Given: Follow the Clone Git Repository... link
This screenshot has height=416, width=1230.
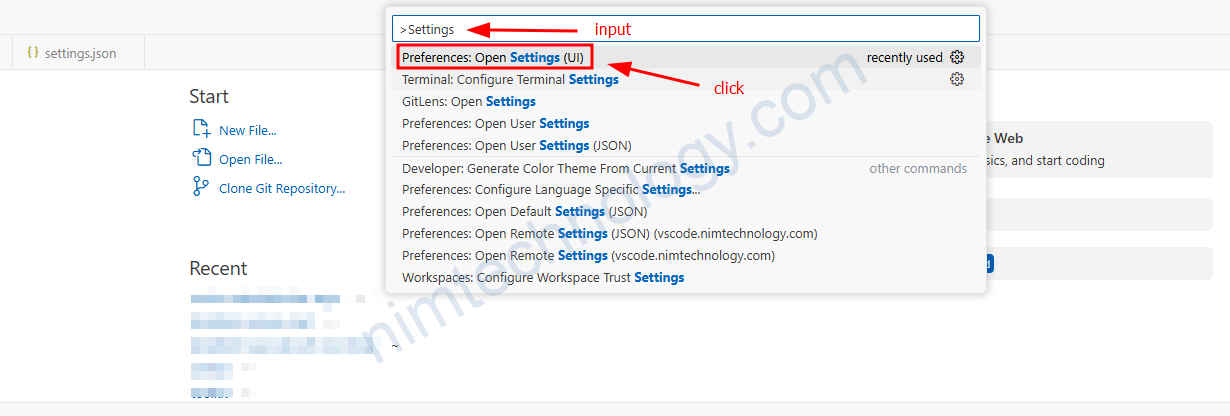Looking at the screenshot, I should coord(282,188).
